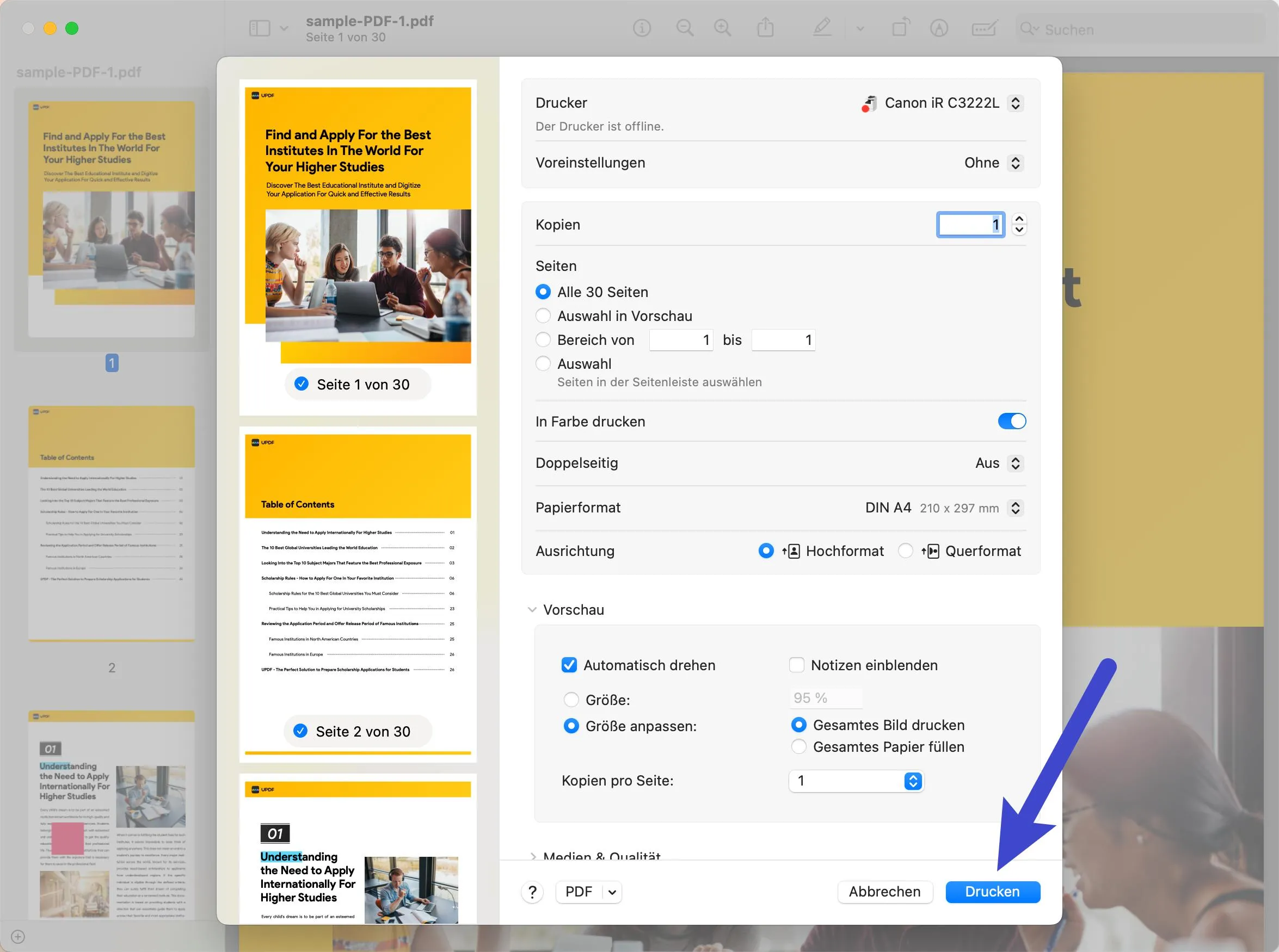Open the document info icon

click(642, 28)
